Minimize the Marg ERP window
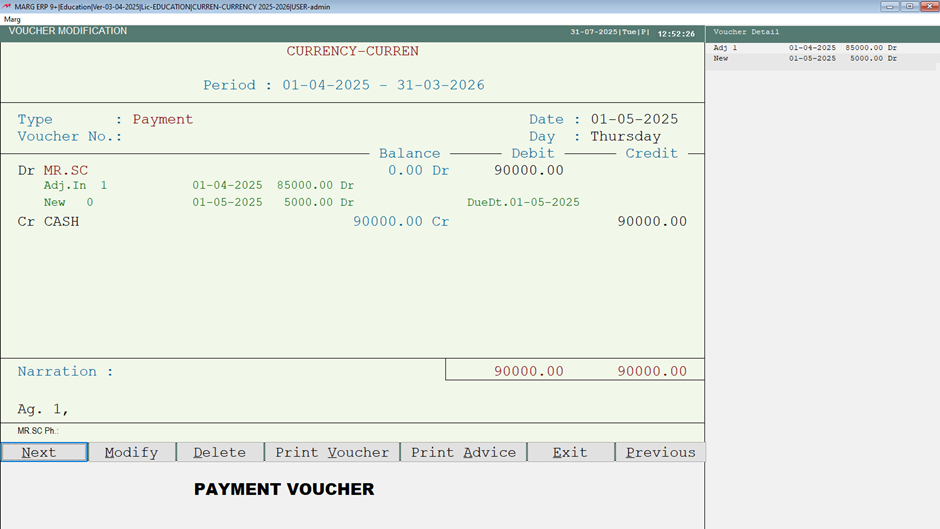Image resolution: width=940 pixels, height=529 pixels. click(x=888, y=6)
